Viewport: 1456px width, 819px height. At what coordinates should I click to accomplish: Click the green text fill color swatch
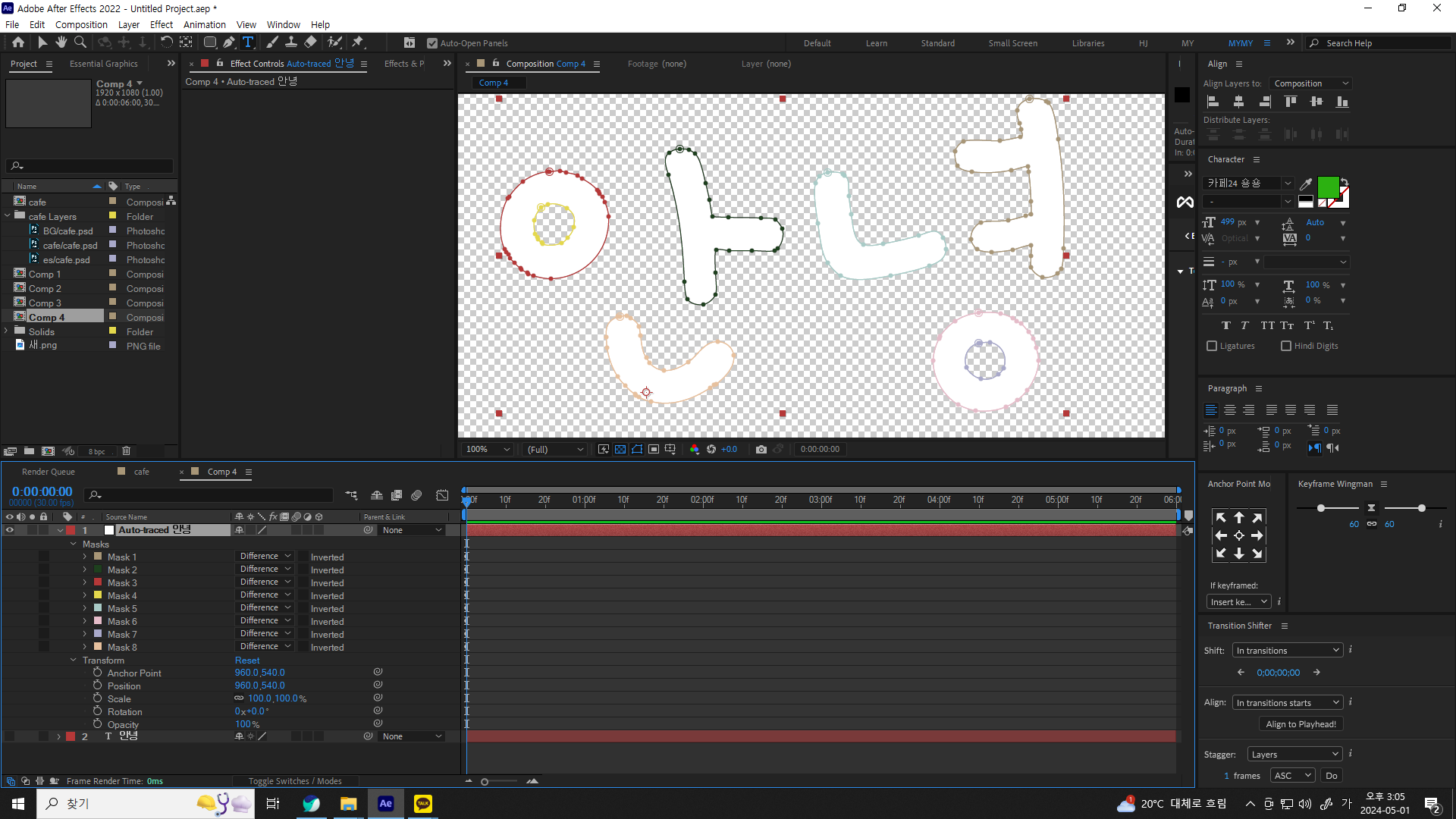[1328, 187]
